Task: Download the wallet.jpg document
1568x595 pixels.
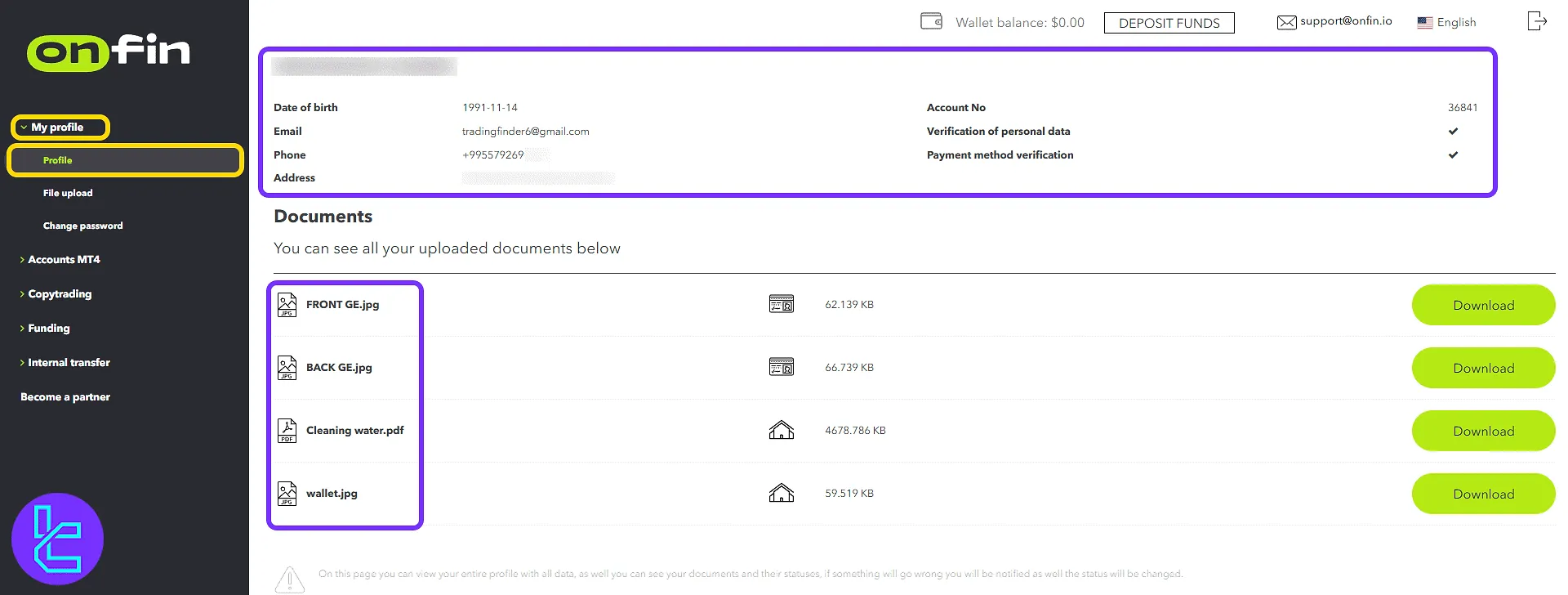Action: click(x=1483, y=494)
